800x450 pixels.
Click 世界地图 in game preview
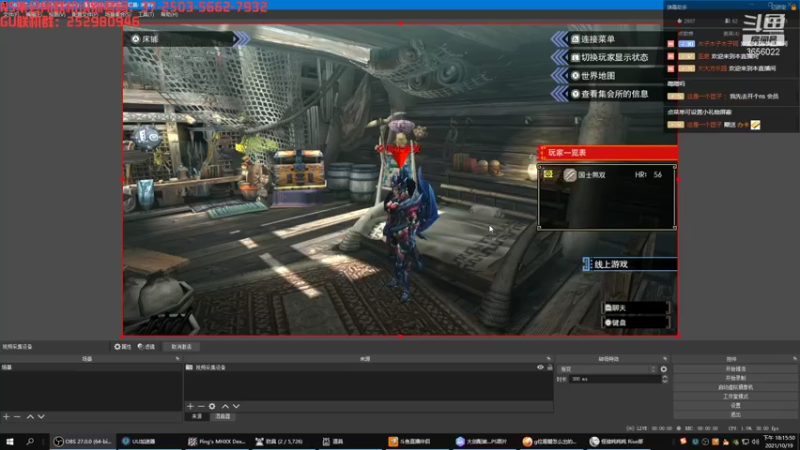[x=597, y=76]
